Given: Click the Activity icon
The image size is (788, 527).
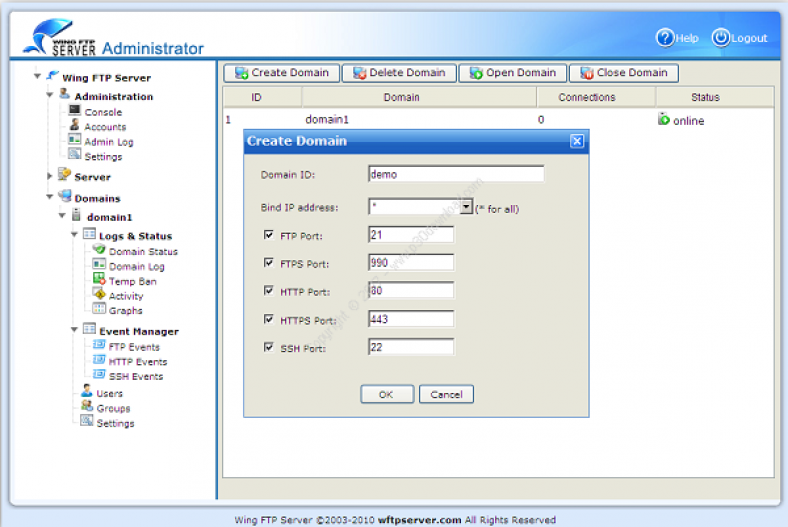Looking at the screenshot, I should click(x=99, y=294).
